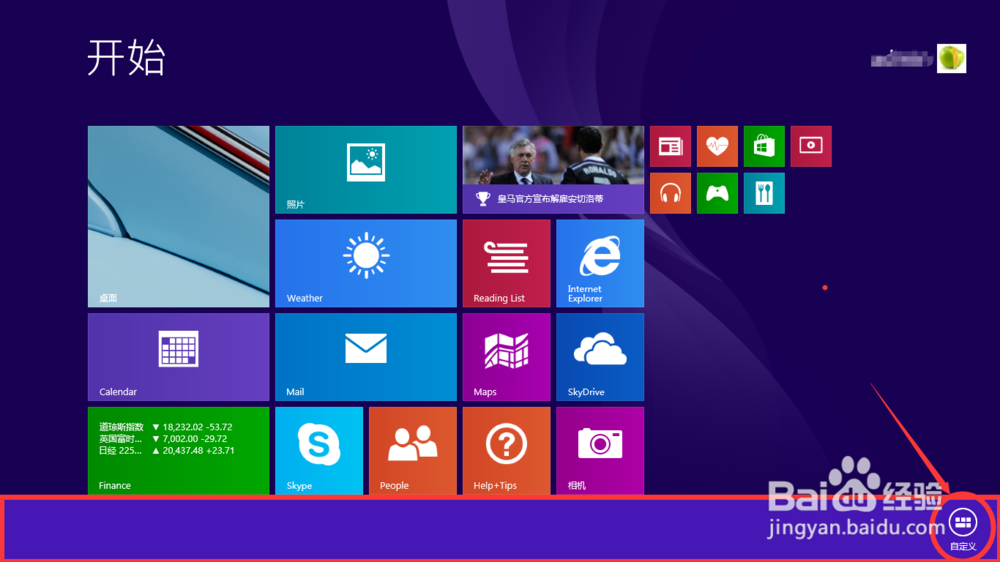Image resolution: width=1000 pixels, height=562 pixels.
Task: Launch Internet Explorer tile
Action: (x=600, y=263)
